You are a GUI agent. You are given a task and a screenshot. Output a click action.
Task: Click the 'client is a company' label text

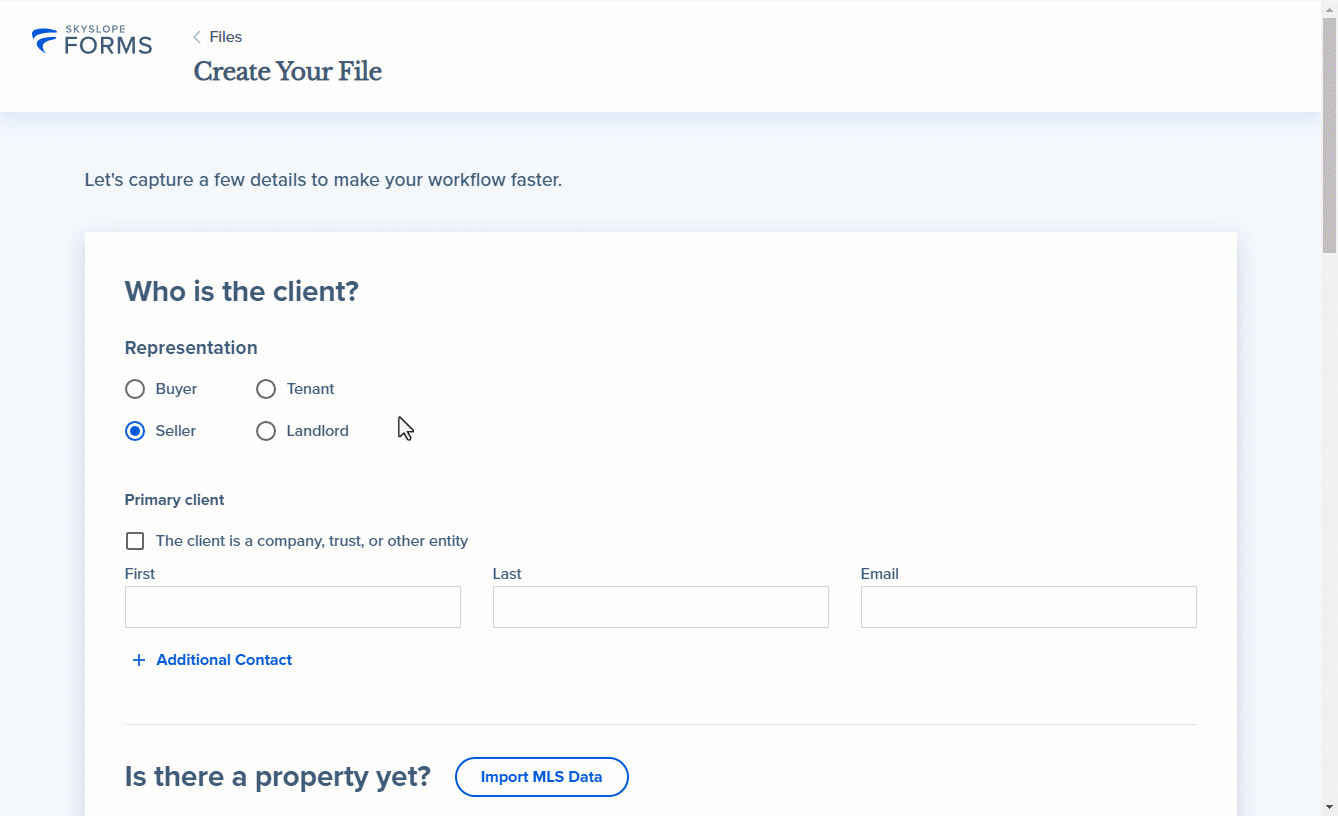coord(312,541)
